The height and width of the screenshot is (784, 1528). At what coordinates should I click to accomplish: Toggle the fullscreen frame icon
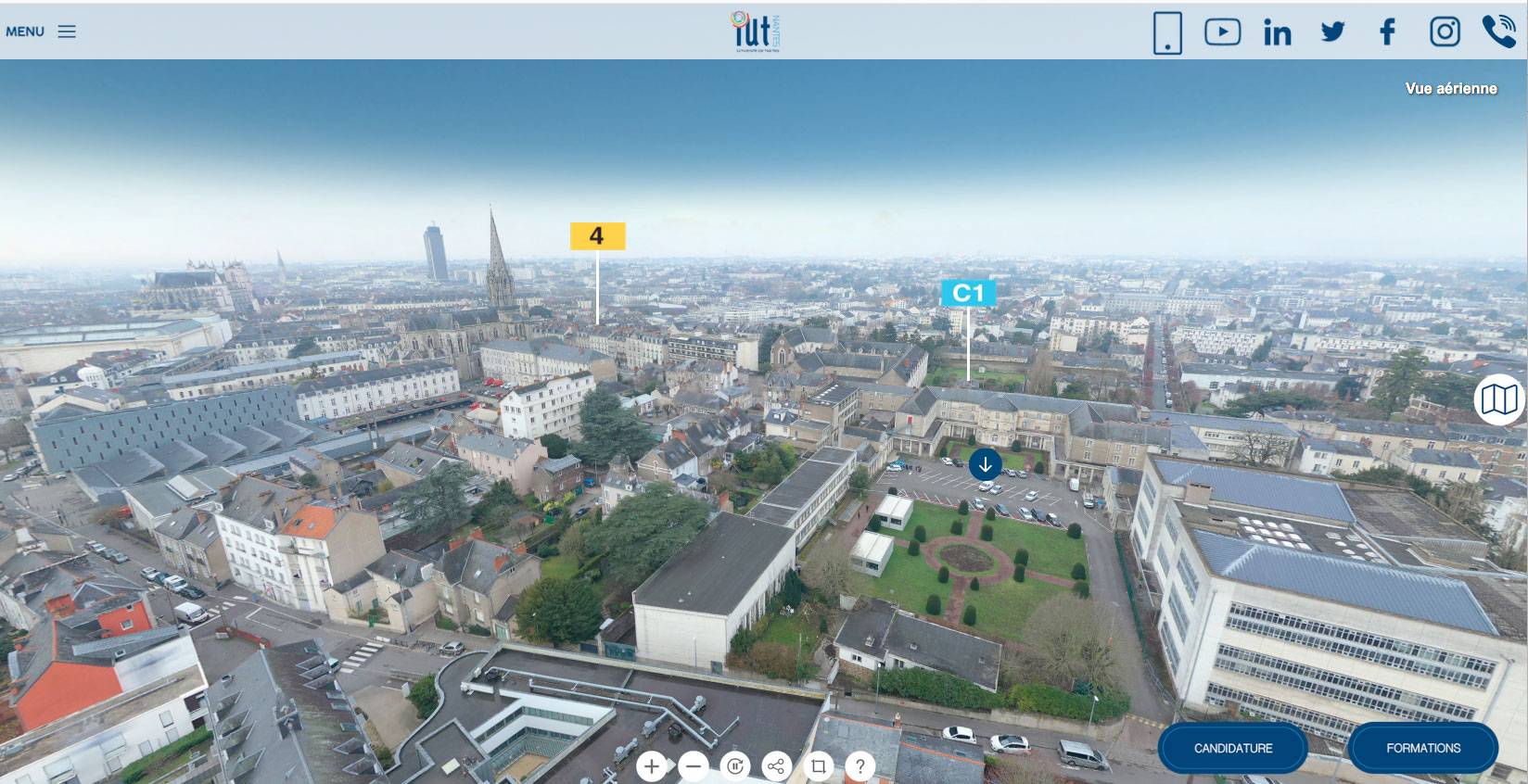[818, 766]
